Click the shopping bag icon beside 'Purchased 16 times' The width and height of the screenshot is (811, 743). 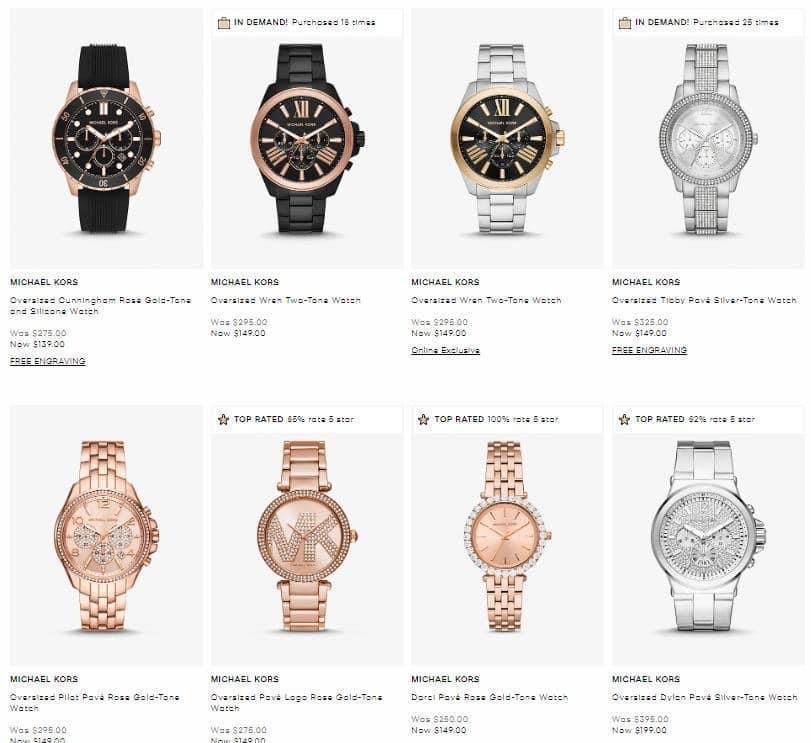click(223, 23)
